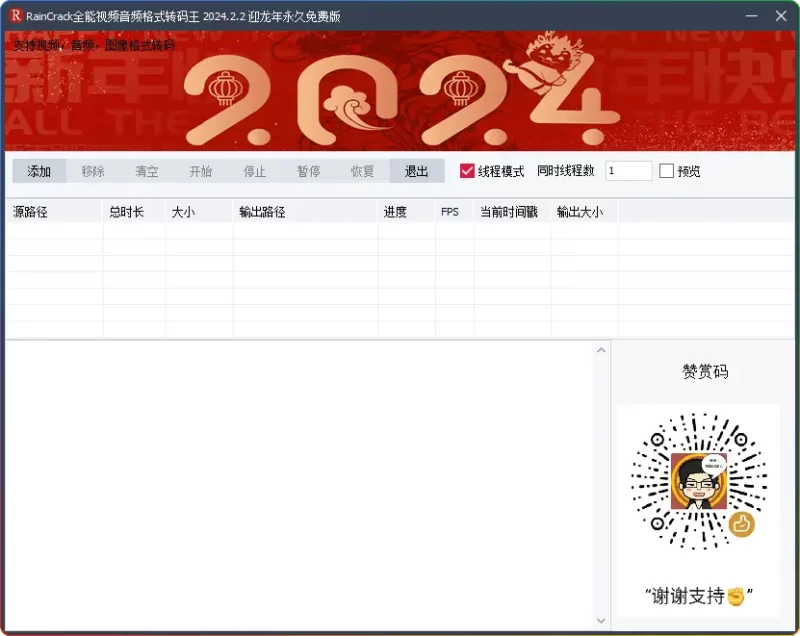Click the 恢复 button to resume encoding
The image size is (800, 636).
(362, 171)
